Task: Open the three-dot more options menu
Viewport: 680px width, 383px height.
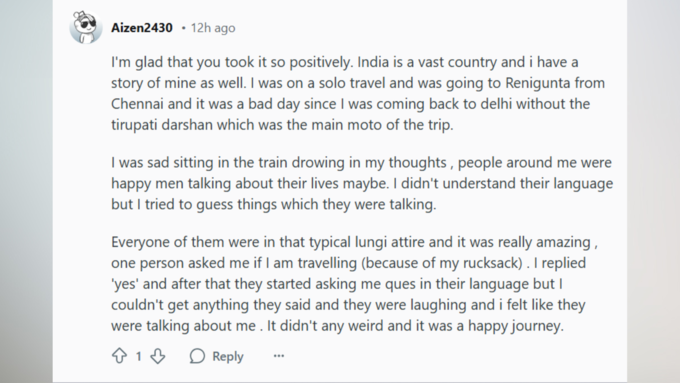Action: (x=279, y=356)
